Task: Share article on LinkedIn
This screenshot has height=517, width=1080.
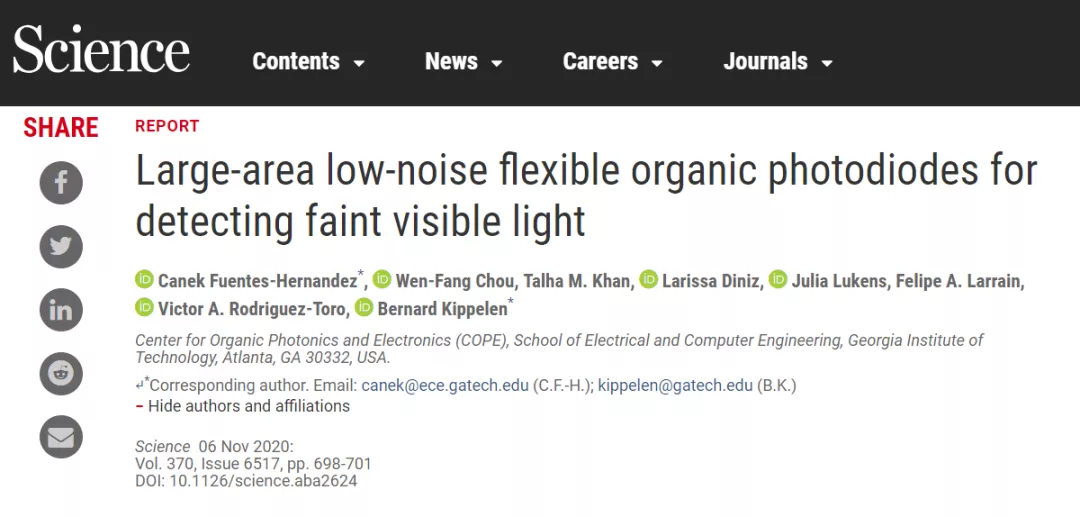Action: [x=61, y=310]
